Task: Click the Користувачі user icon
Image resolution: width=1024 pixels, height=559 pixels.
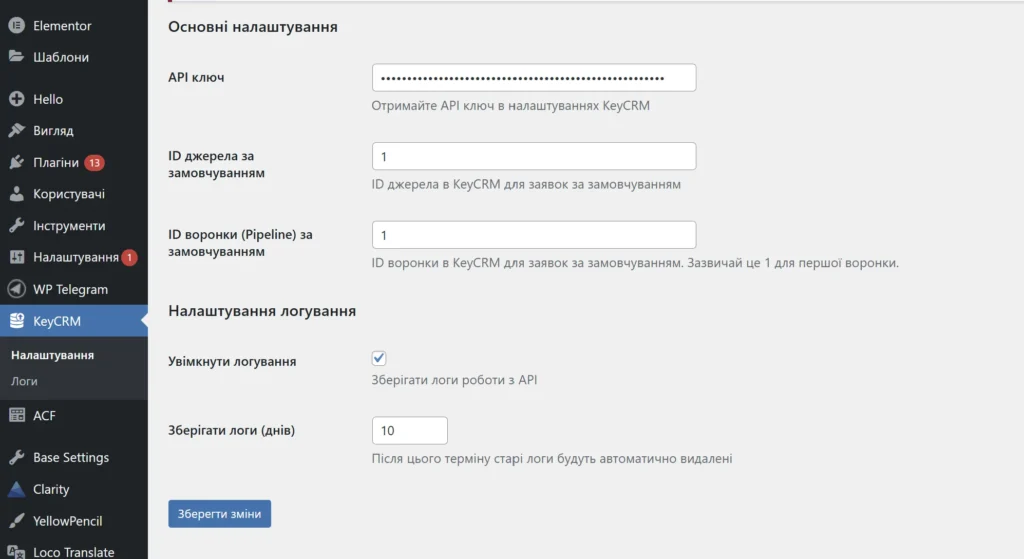Action: tap(16, 194)
